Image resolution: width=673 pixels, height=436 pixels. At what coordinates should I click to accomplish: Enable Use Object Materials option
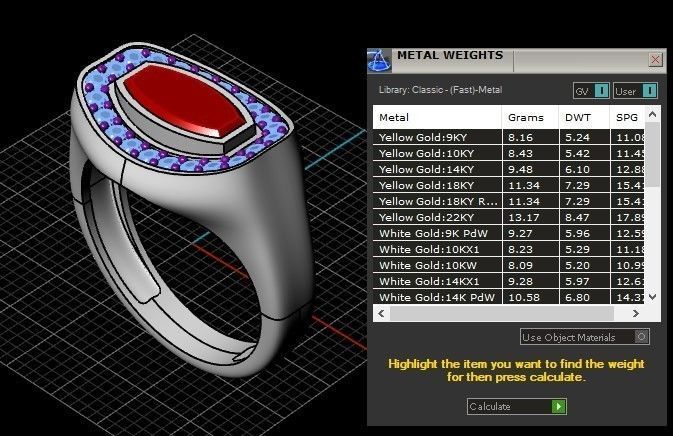point(585,337)
